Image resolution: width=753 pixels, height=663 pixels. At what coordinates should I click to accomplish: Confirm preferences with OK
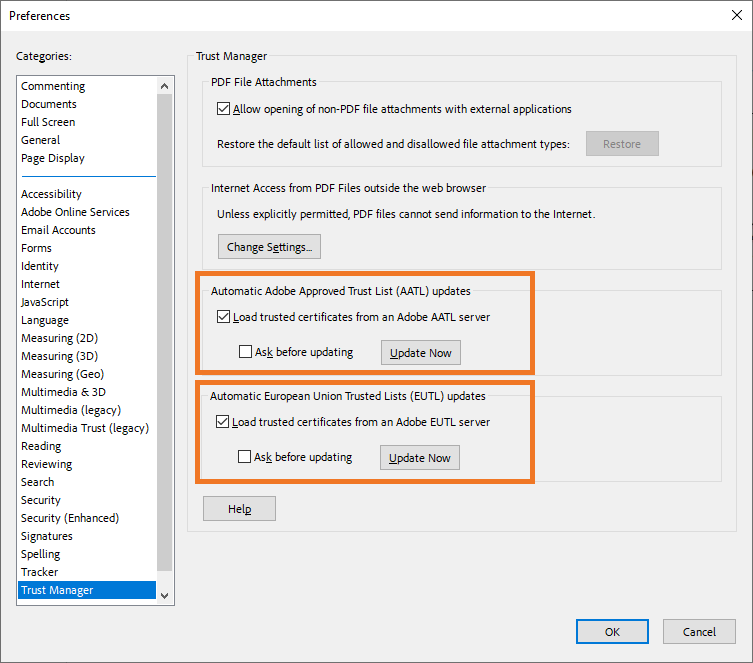[x=612, y=632]
